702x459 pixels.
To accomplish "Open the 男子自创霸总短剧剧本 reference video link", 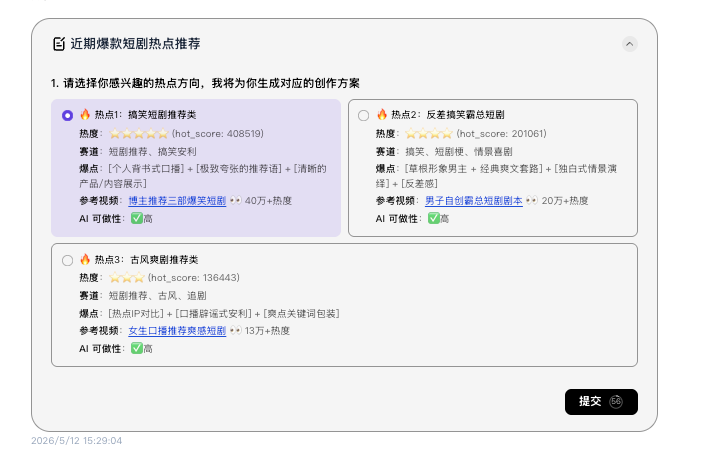I will [x=474, y=201].
